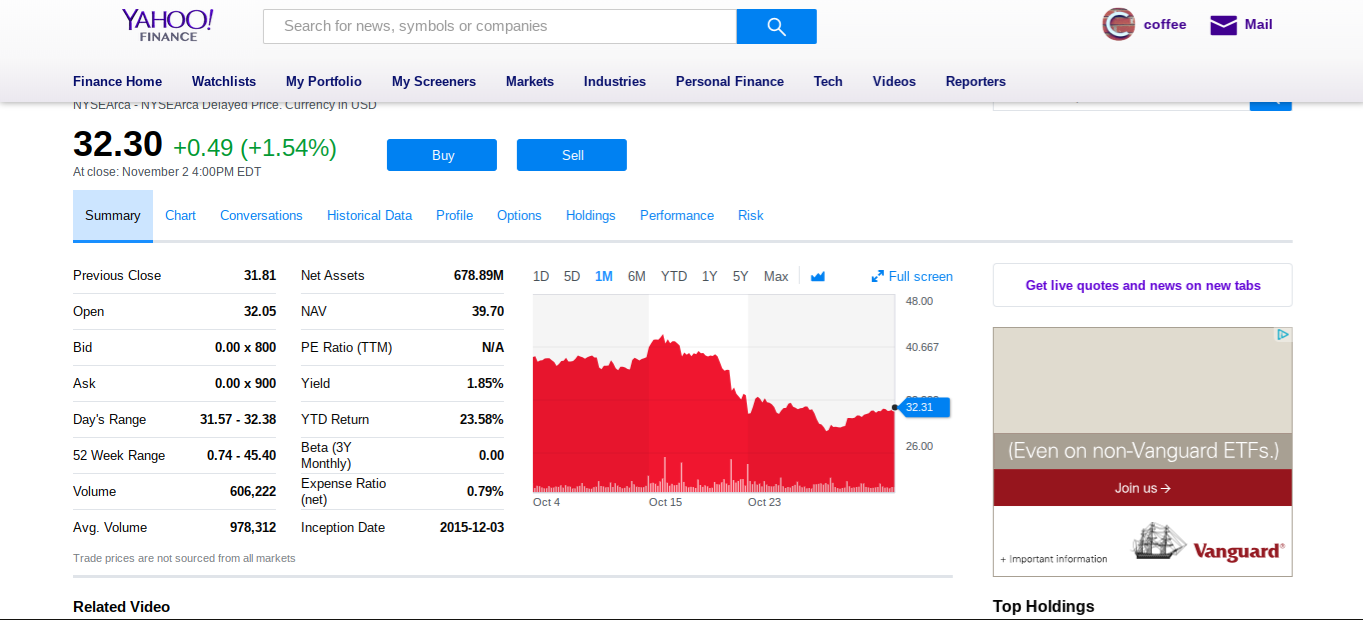Open the Holdings tab
The height and width of the screenshot is (620, 1363).
(x=591, y=216)
